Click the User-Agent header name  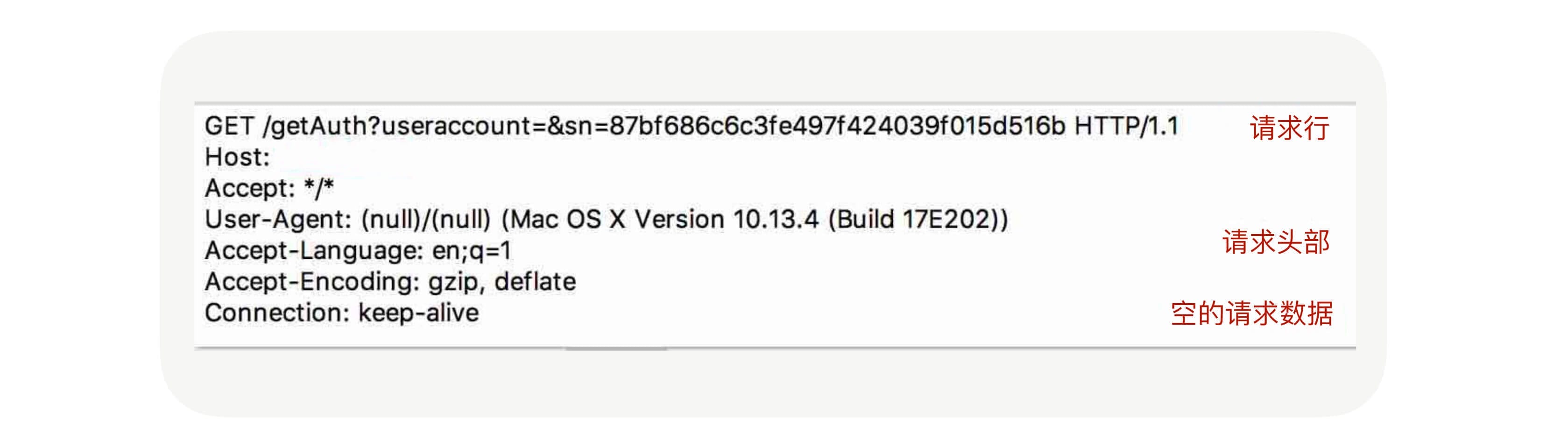(277, 219)
